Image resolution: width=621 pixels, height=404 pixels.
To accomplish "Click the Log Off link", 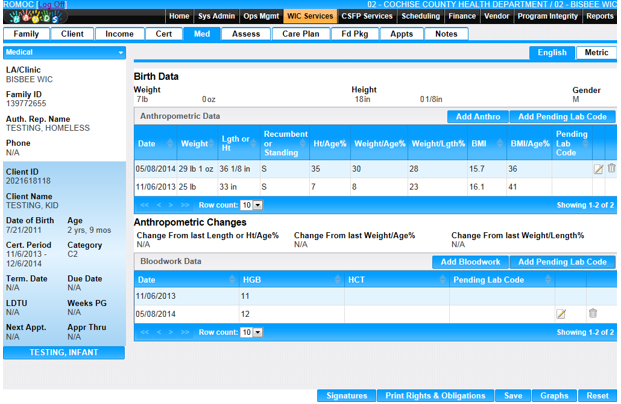I will [x=51, y=4].
